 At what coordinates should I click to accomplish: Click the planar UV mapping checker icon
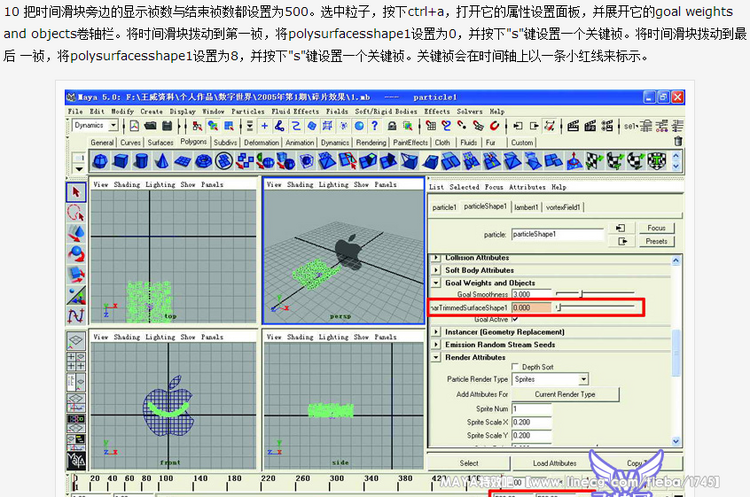(595, 162)
